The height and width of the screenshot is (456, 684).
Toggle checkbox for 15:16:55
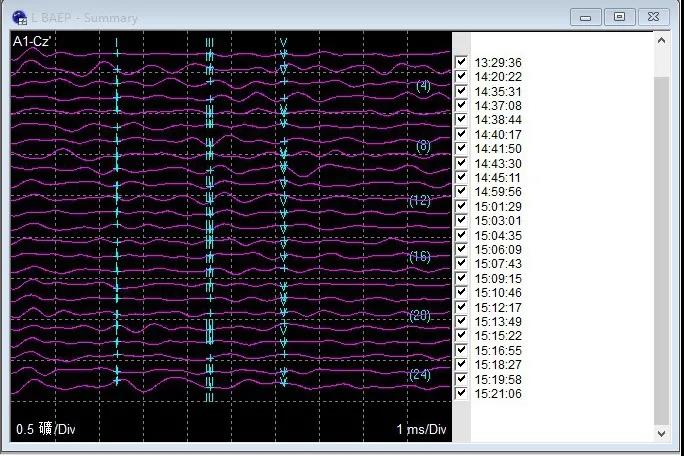(461, 350)
